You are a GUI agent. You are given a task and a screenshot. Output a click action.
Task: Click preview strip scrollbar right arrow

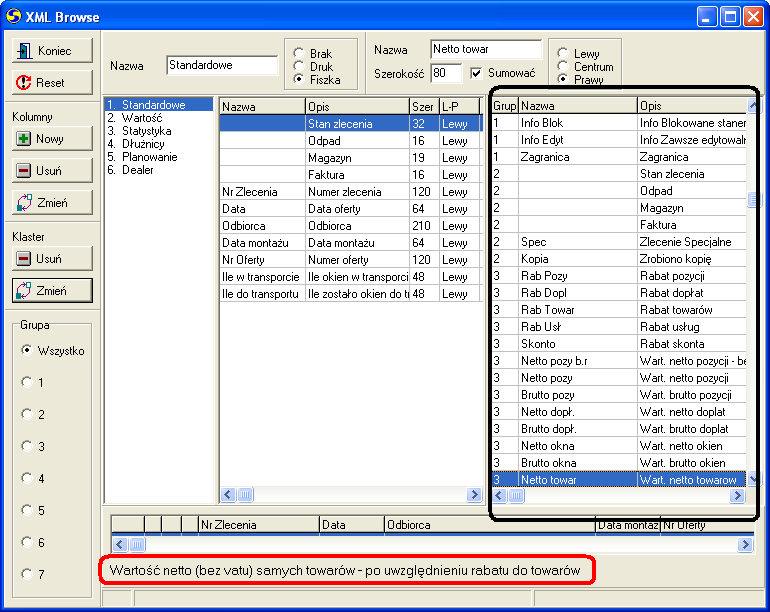click(745, 544)
